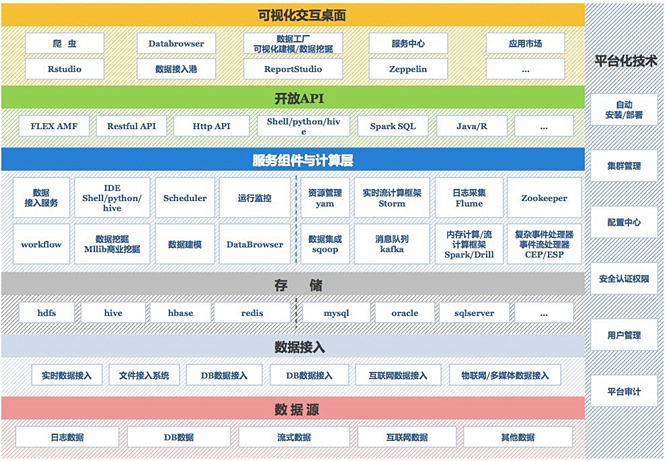Select the 内存计算/流计算框架 Spark/Drill box
Viewport: 666px width, 461px height.
pos(469,244)
